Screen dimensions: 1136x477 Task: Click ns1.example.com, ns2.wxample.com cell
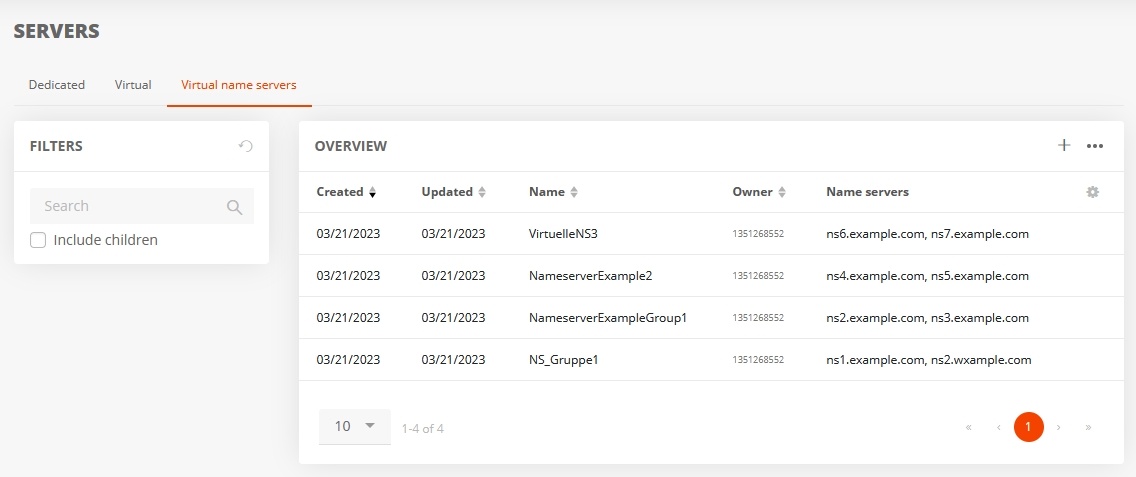click(x=929, y=360)
